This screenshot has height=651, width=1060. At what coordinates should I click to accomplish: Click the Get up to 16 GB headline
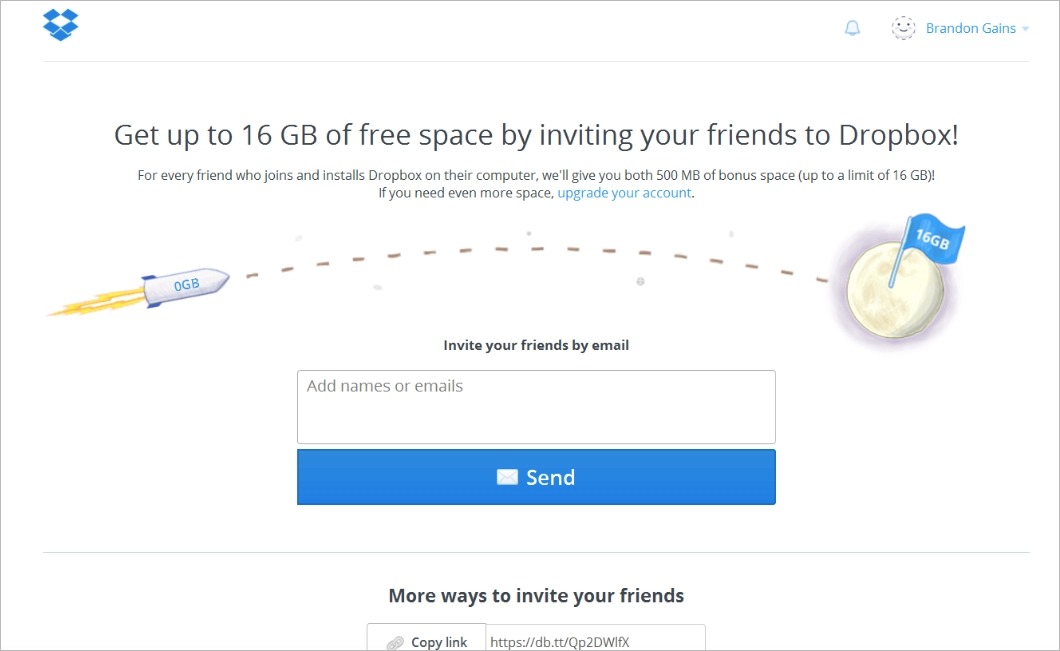536,135
